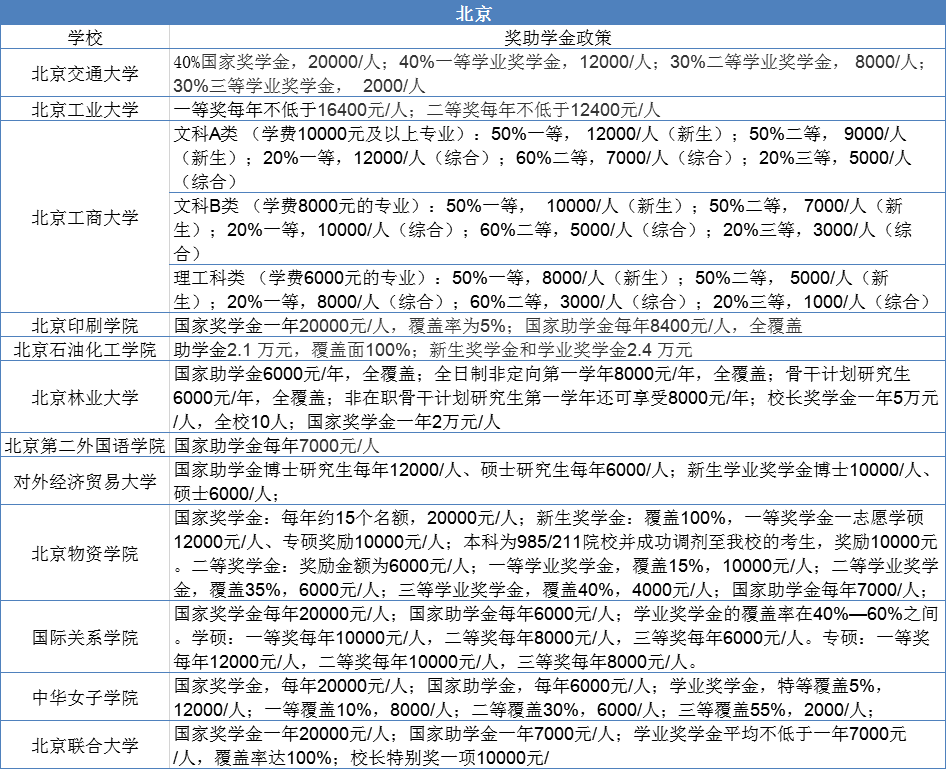Select cell mentioning 特等覆盖5%

pyautogui.click(x=557, y=696)
